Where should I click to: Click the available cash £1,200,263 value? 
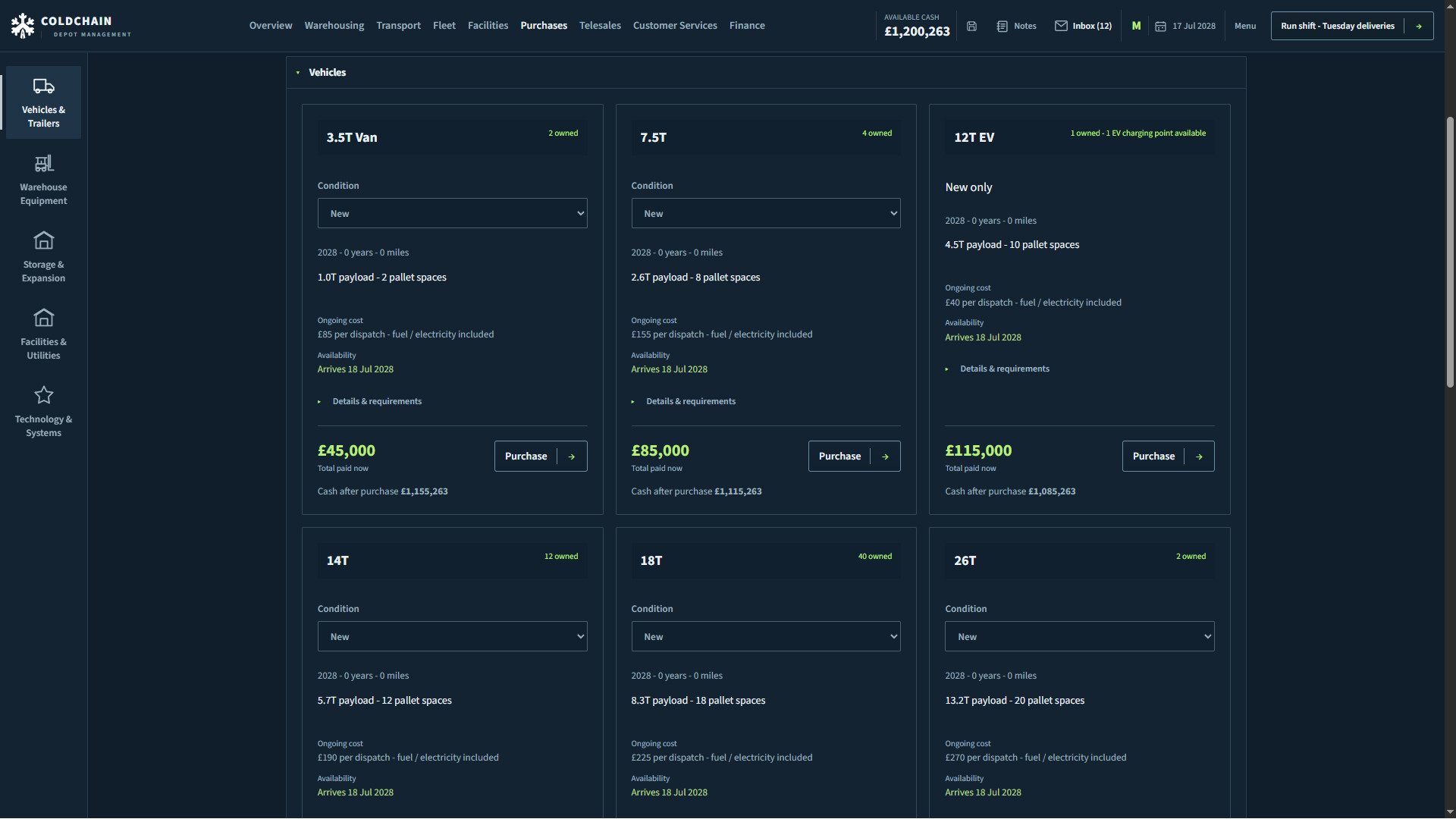coord(917,31)
